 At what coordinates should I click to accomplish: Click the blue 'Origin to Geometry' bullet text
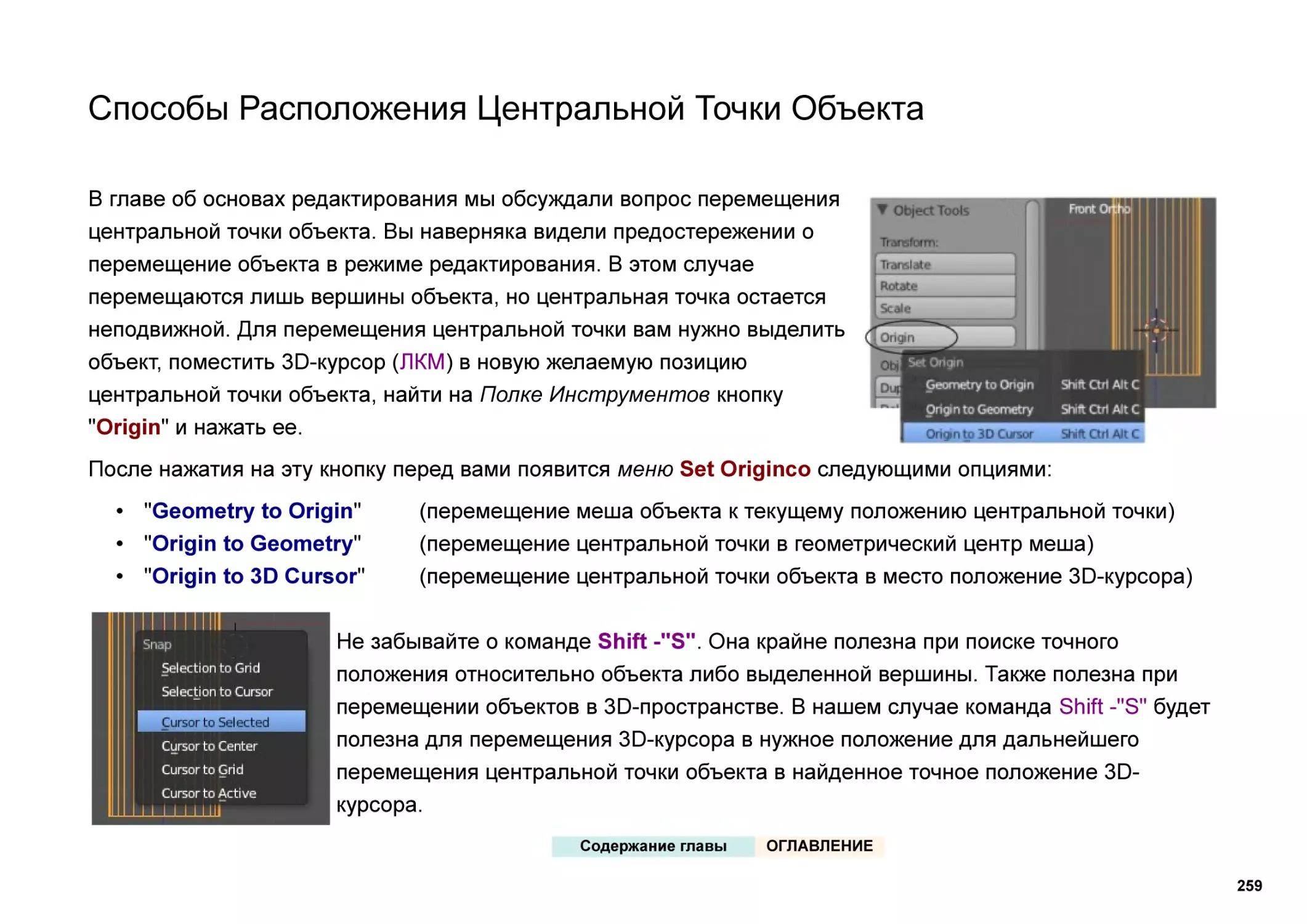point(253,543)
